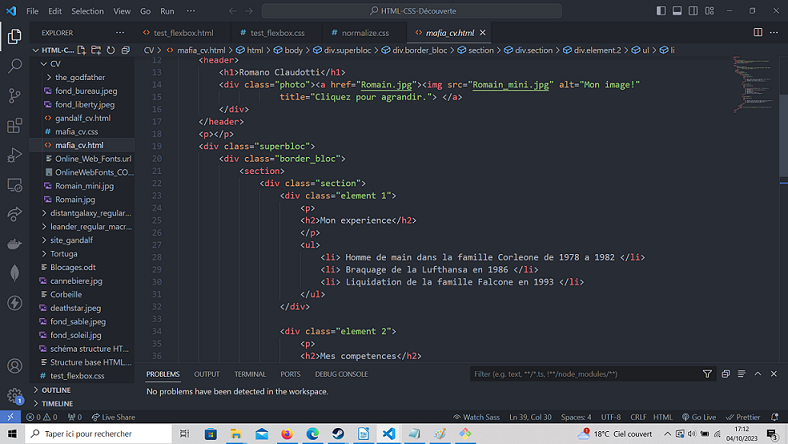Viewport: 788px width, 444px height.
Task: Open the Selection menu
Action: (x=87, y=11)
